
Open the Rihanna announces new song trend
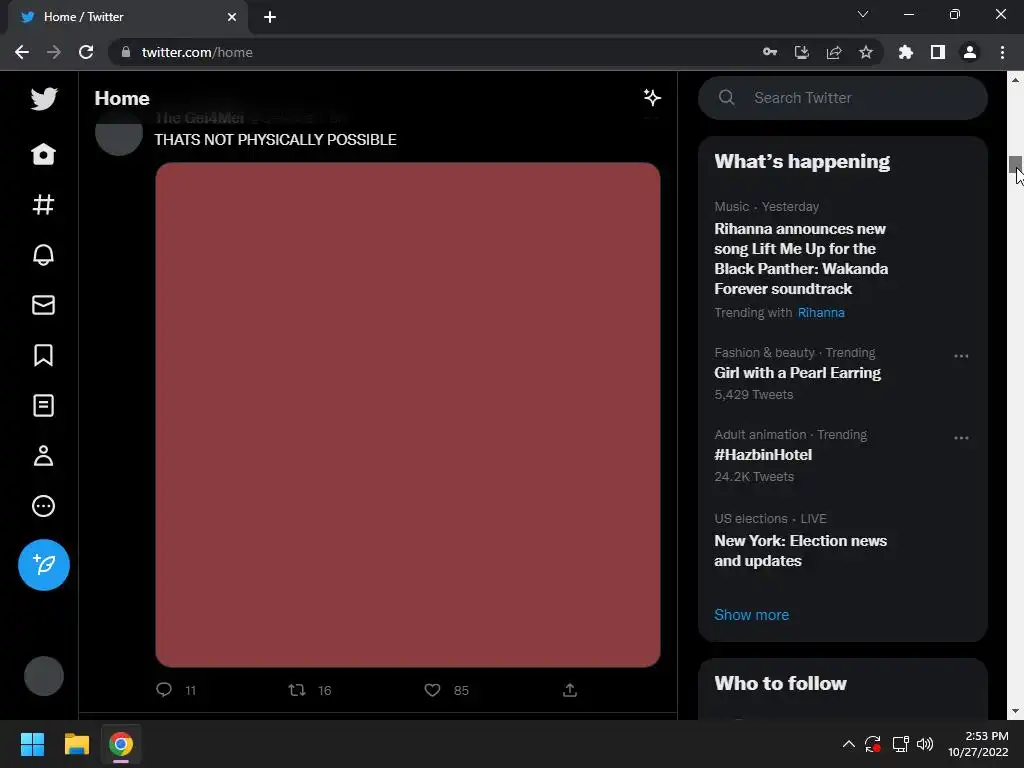point(801,259)
